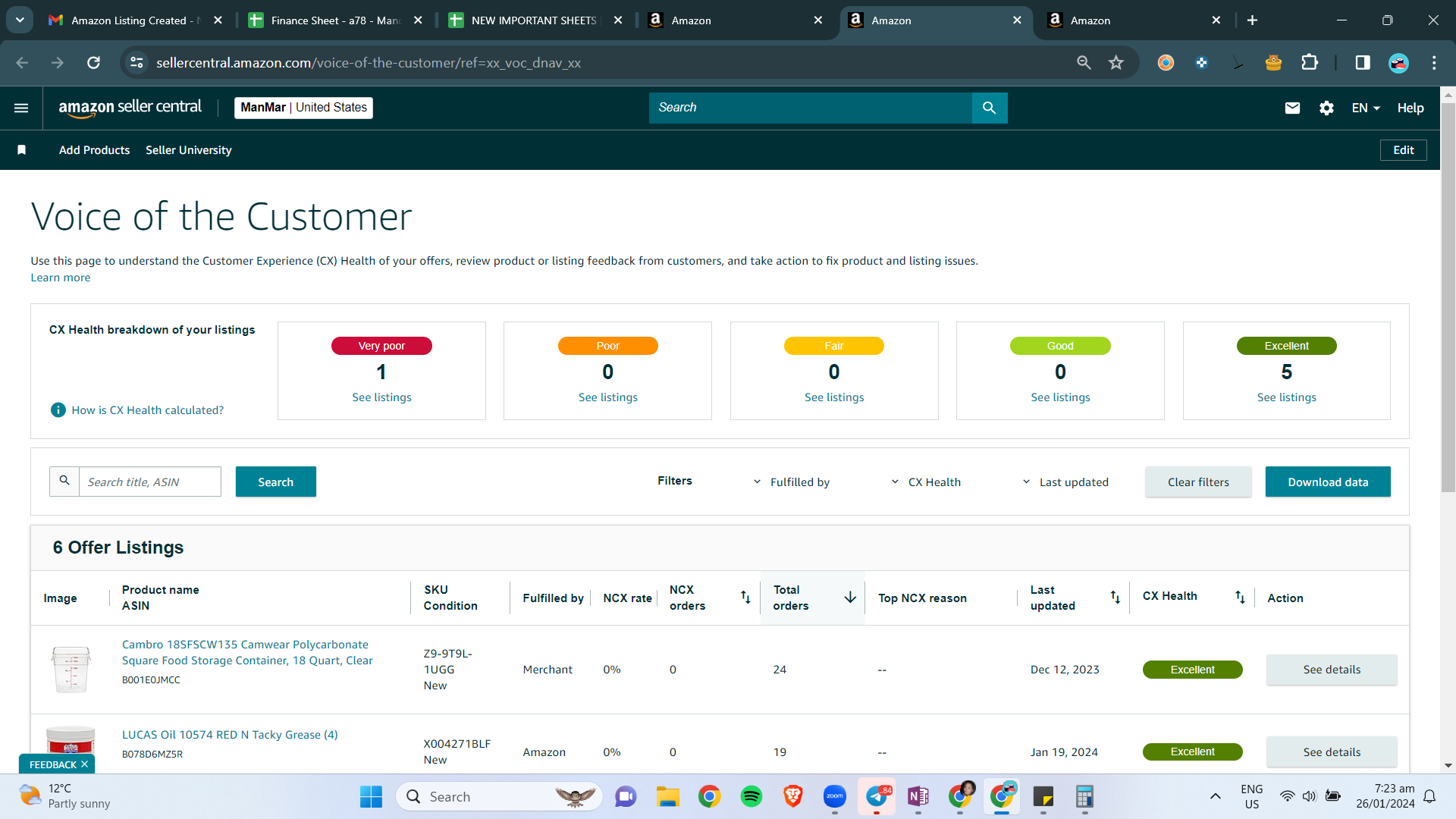Click the browser address bar URL
The width and height of the screenshot is (1456, 819).
[369, 63]
